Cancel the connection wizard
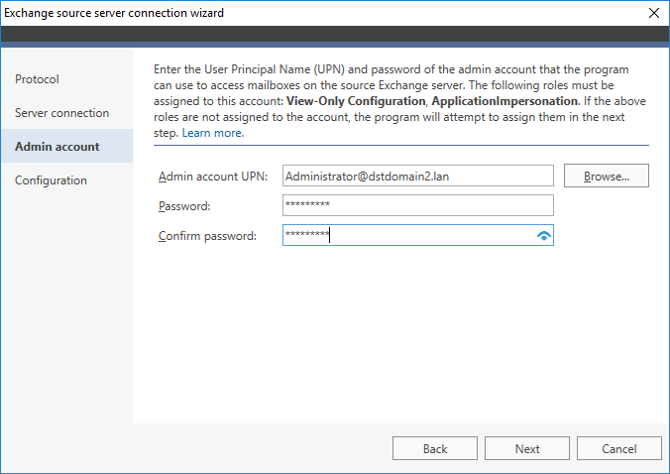Image resolution: width=670 pixels, height=474 pixels. (619, 449)
